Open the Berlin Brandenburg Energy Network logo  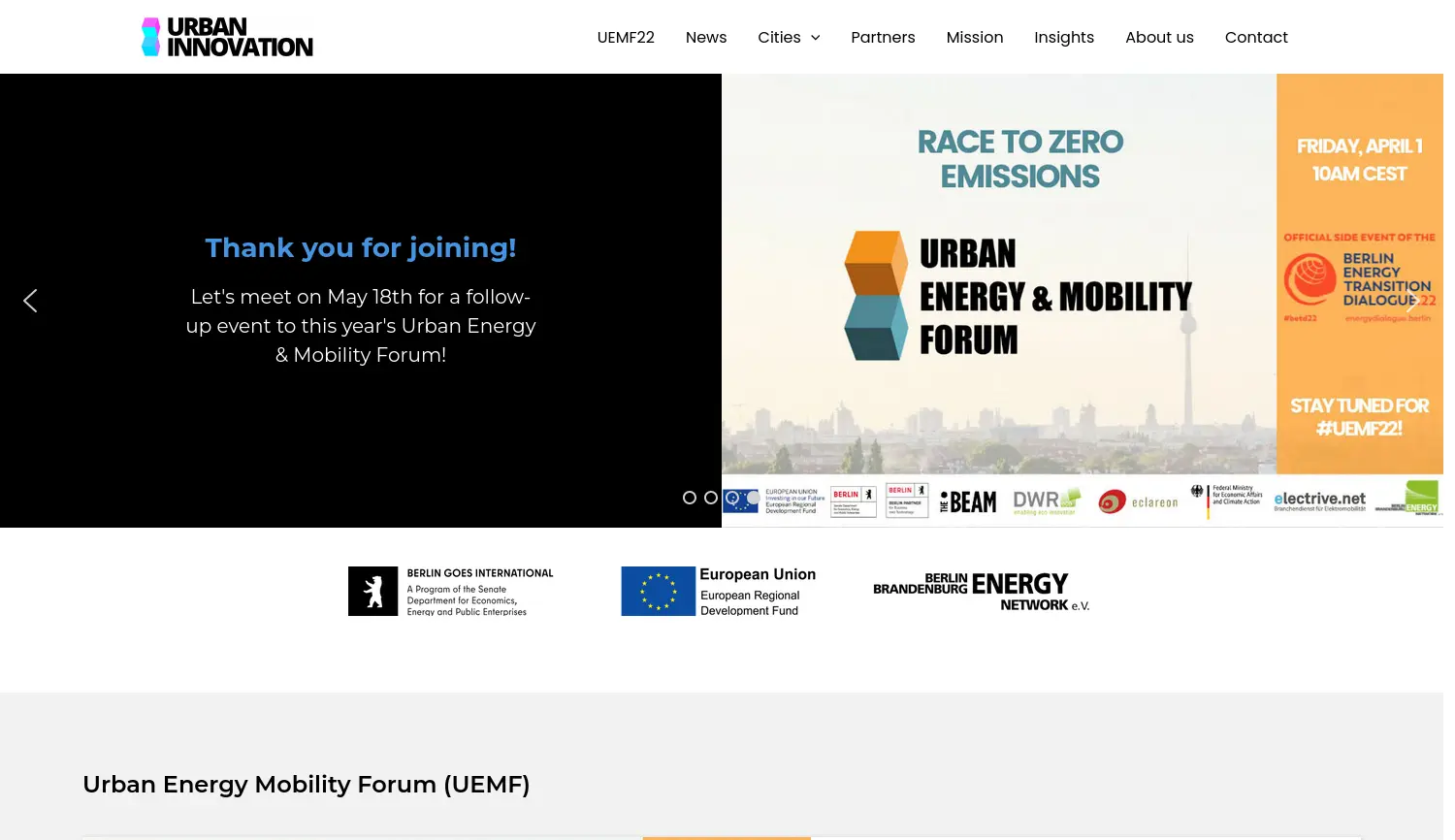point(981,591)
